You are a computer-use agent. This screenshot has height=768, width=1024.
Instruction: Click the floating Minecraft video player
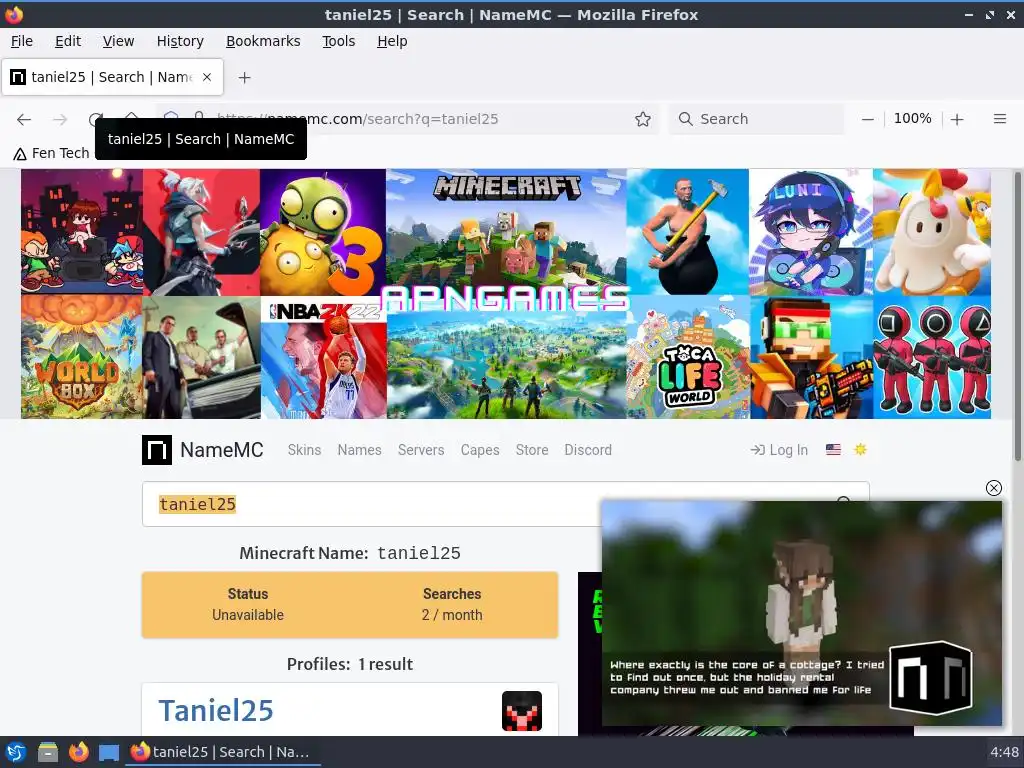pyautogui.click(x=801, y=613)
